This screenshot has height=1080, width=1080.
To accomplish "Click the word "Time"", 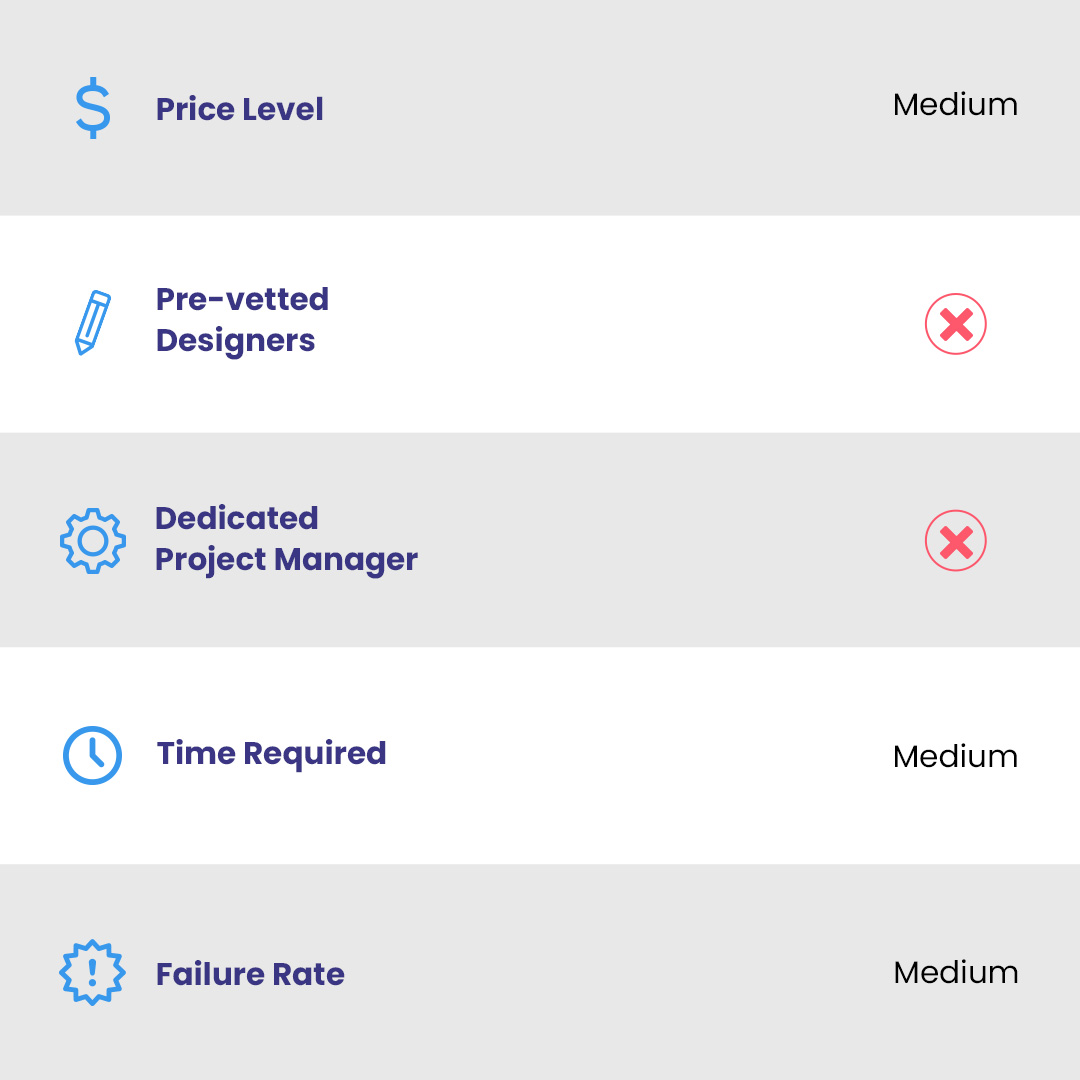I will tap(196, 753).
